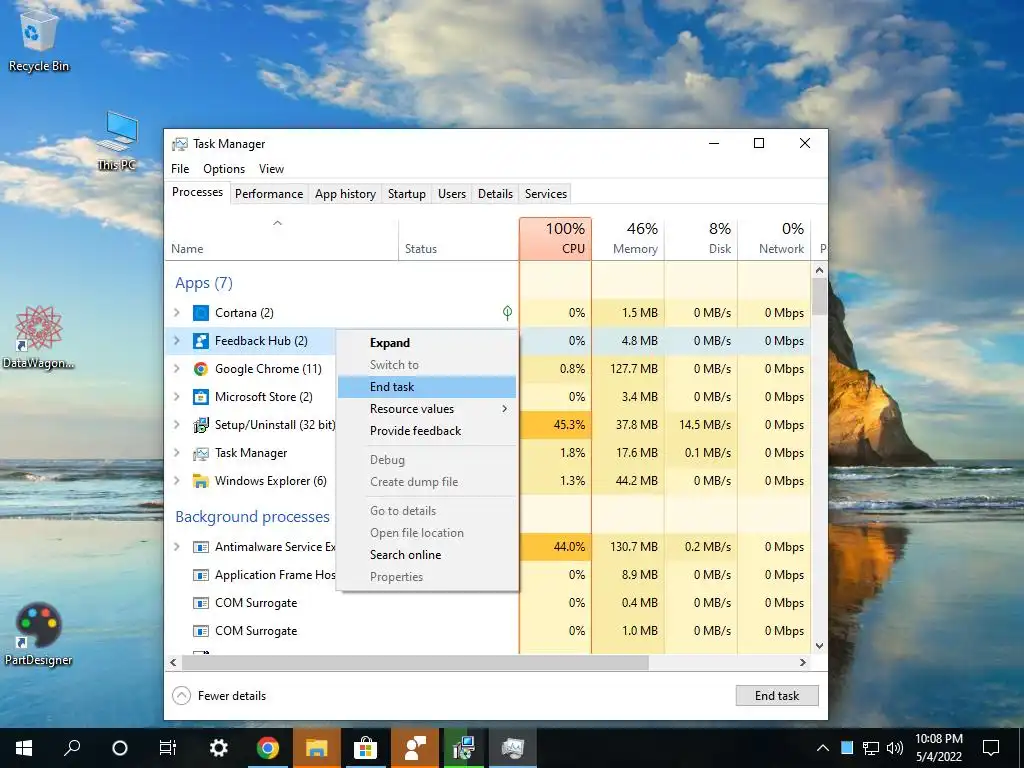Expand the Task Manager process group
Image resolution: width=1024 pixels, height=768 pixels.
[x=177, y=453]
